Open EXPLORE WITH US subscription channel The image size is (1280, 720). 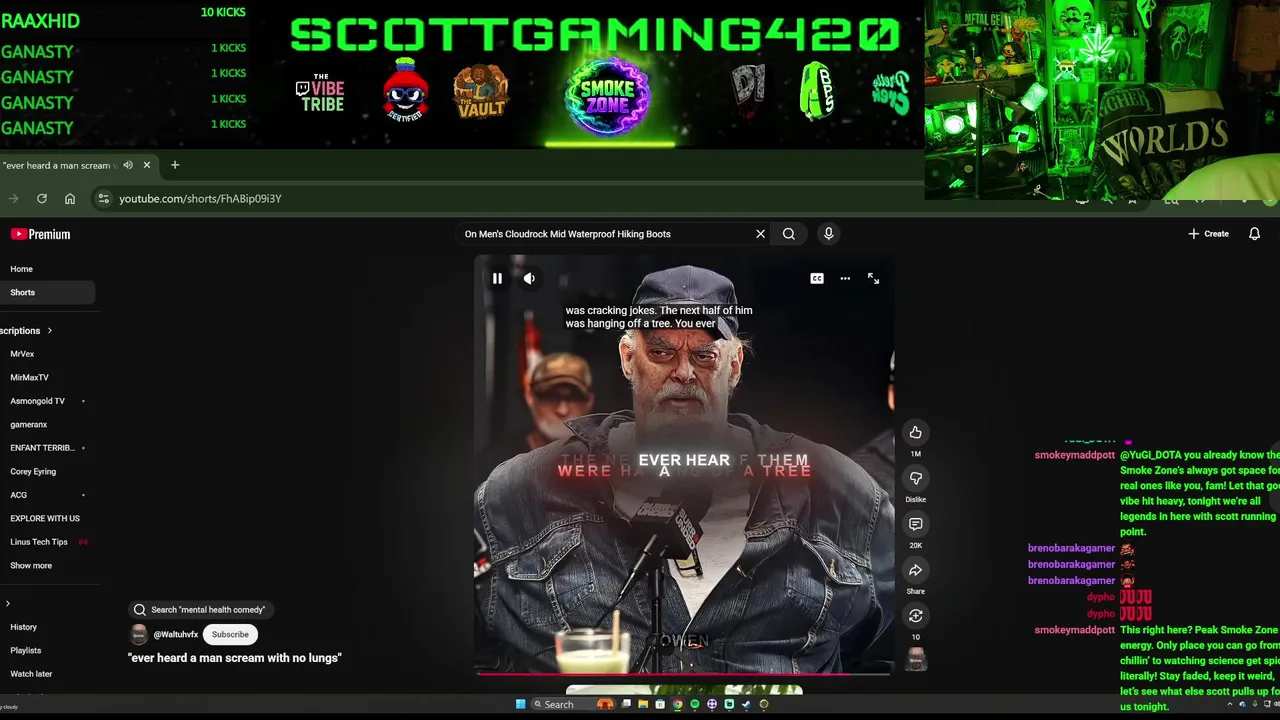pyautogui.click(x=47, y=519)
